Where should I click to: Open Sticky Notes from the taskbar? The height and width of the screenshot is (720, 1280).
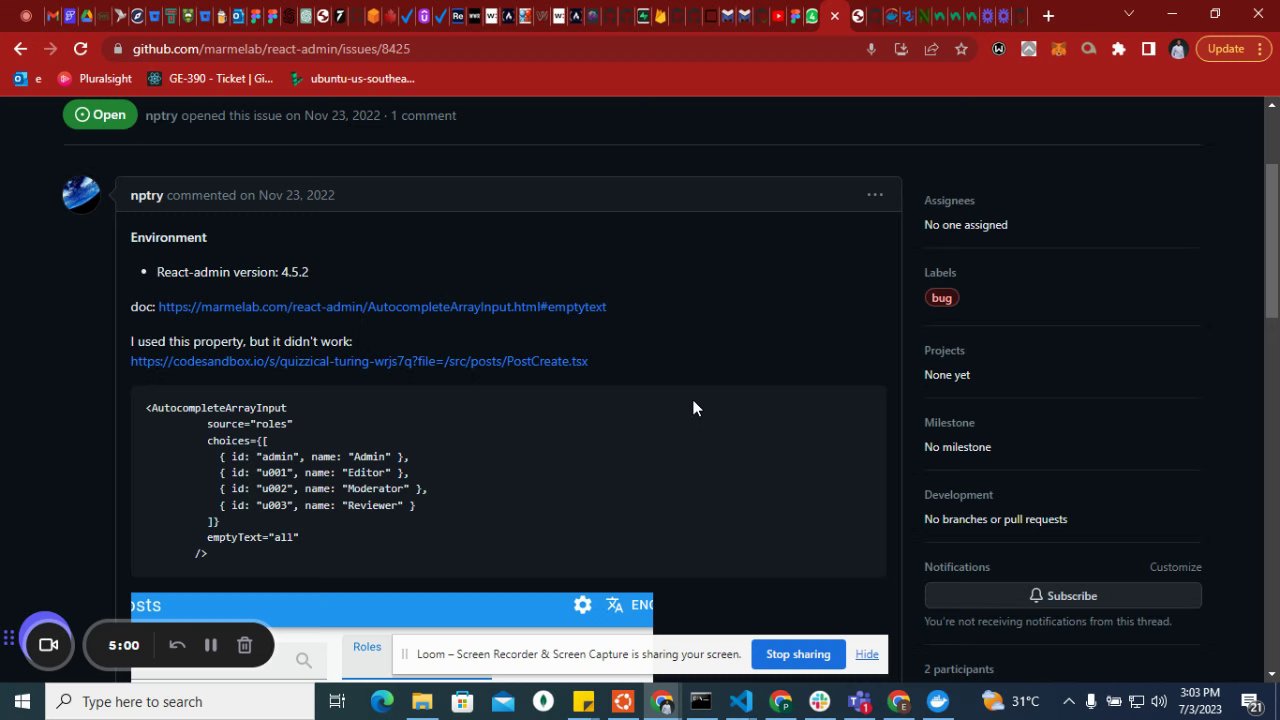pos(582,702)
